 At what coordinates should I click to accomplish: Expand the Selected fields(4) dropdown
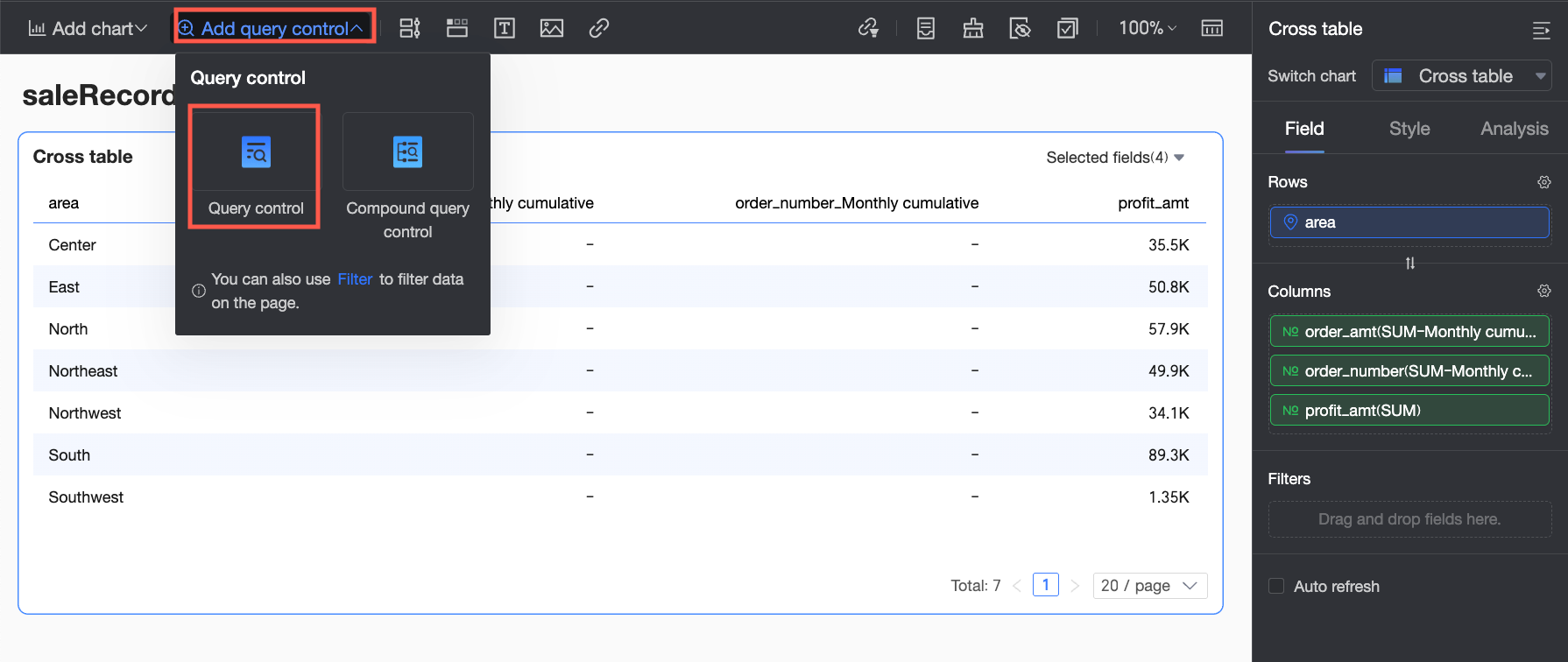pyautogui.click(x=1115, y=158)
